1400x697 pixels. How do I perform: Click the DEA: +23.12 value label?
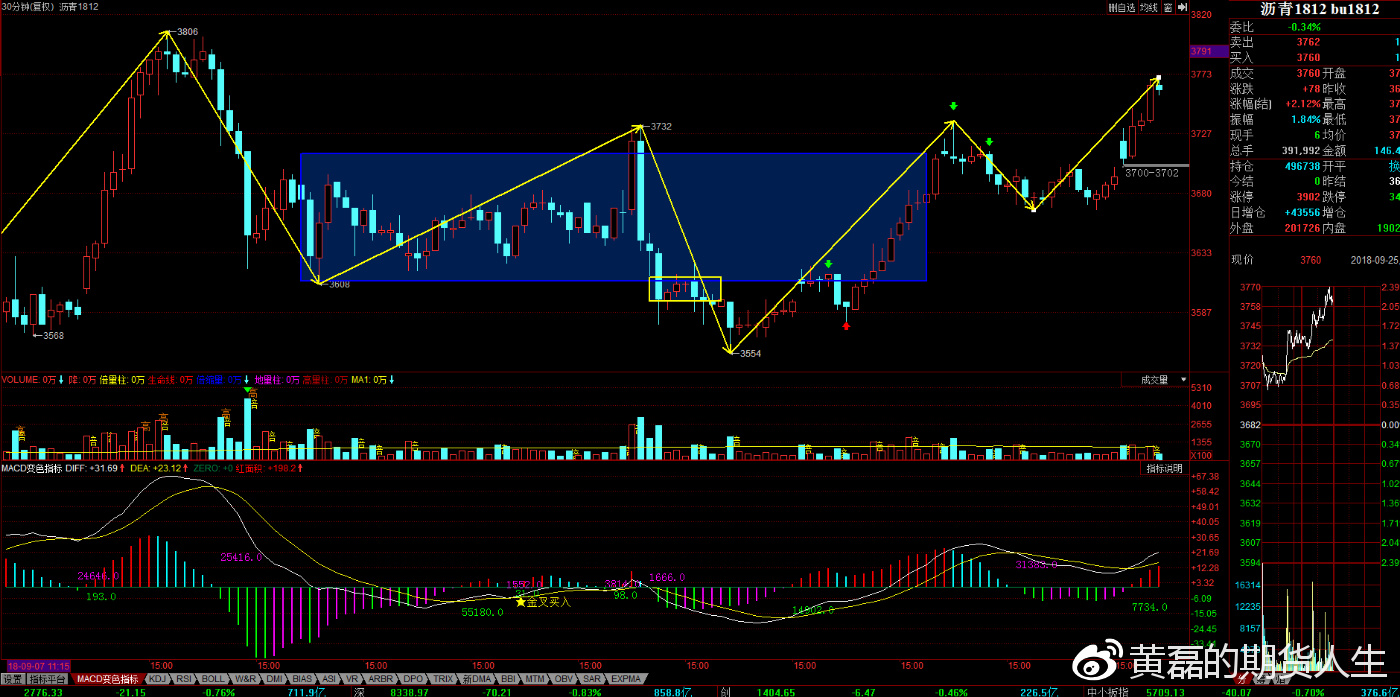157,468
